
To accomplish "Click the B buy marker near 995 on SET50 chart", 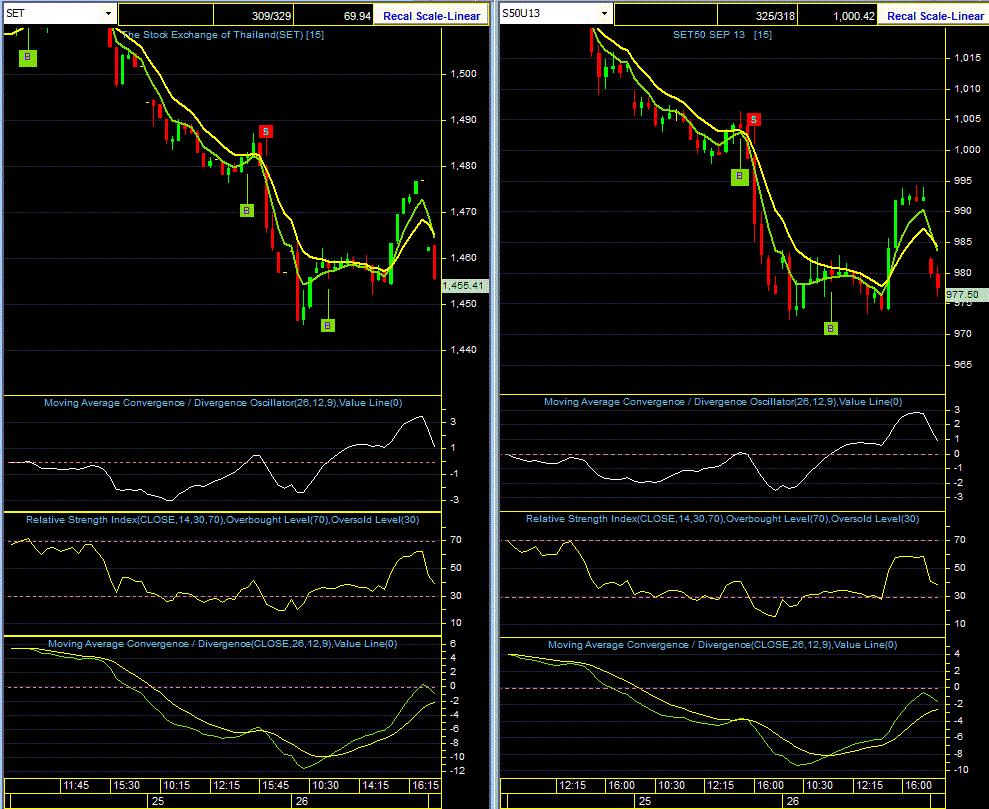I will (740, 177).
